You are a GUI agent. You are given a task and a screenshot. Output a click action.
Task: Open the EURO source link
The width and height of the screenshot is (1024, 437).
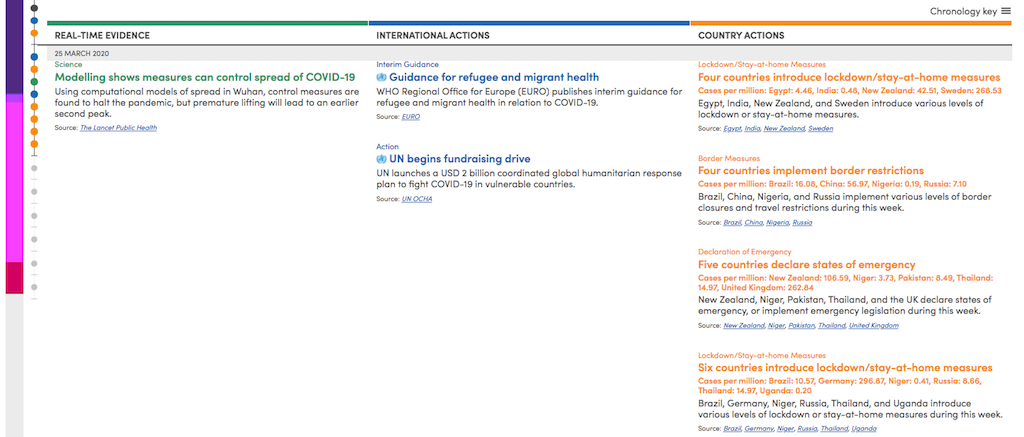click(x=411, y=116)
